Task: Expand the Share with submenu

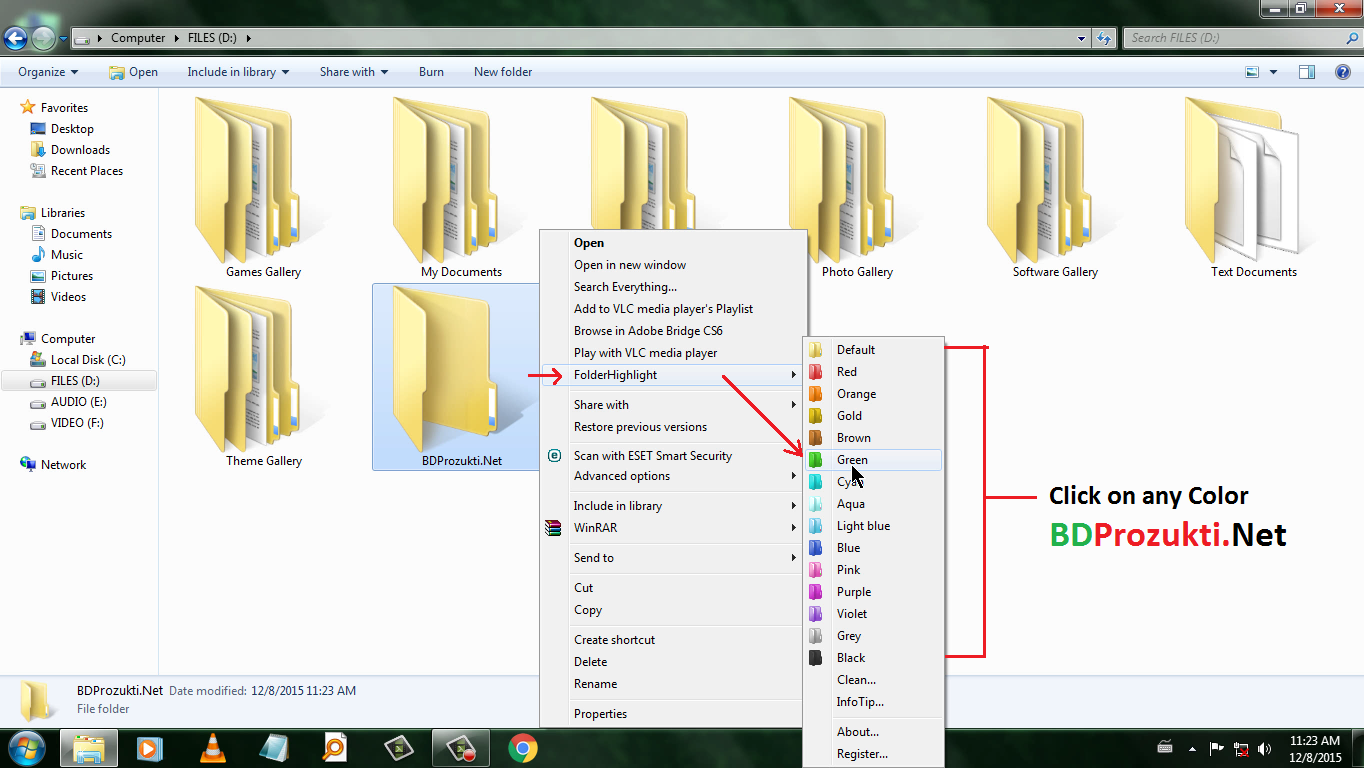Action: tap(673, 405)
